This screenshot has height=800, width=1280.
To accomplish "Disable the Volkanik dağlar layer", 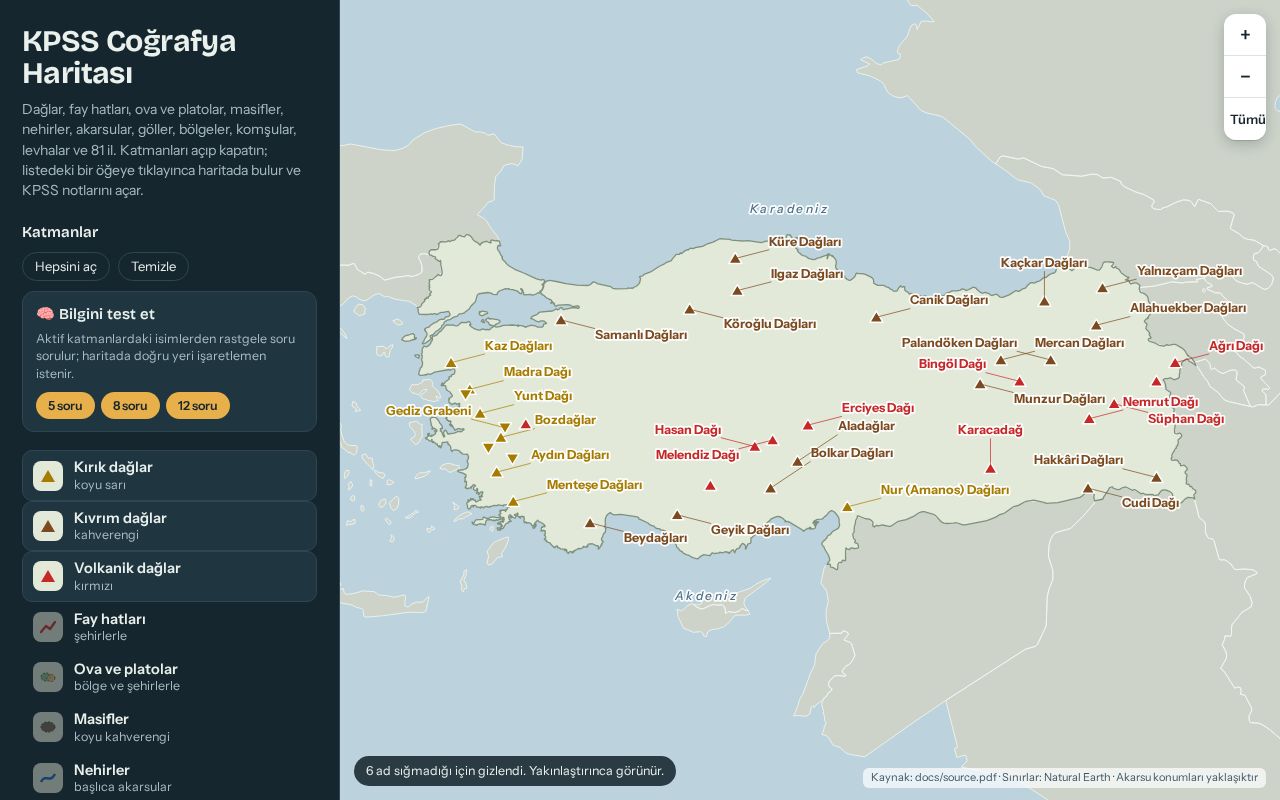I will 169,576.
